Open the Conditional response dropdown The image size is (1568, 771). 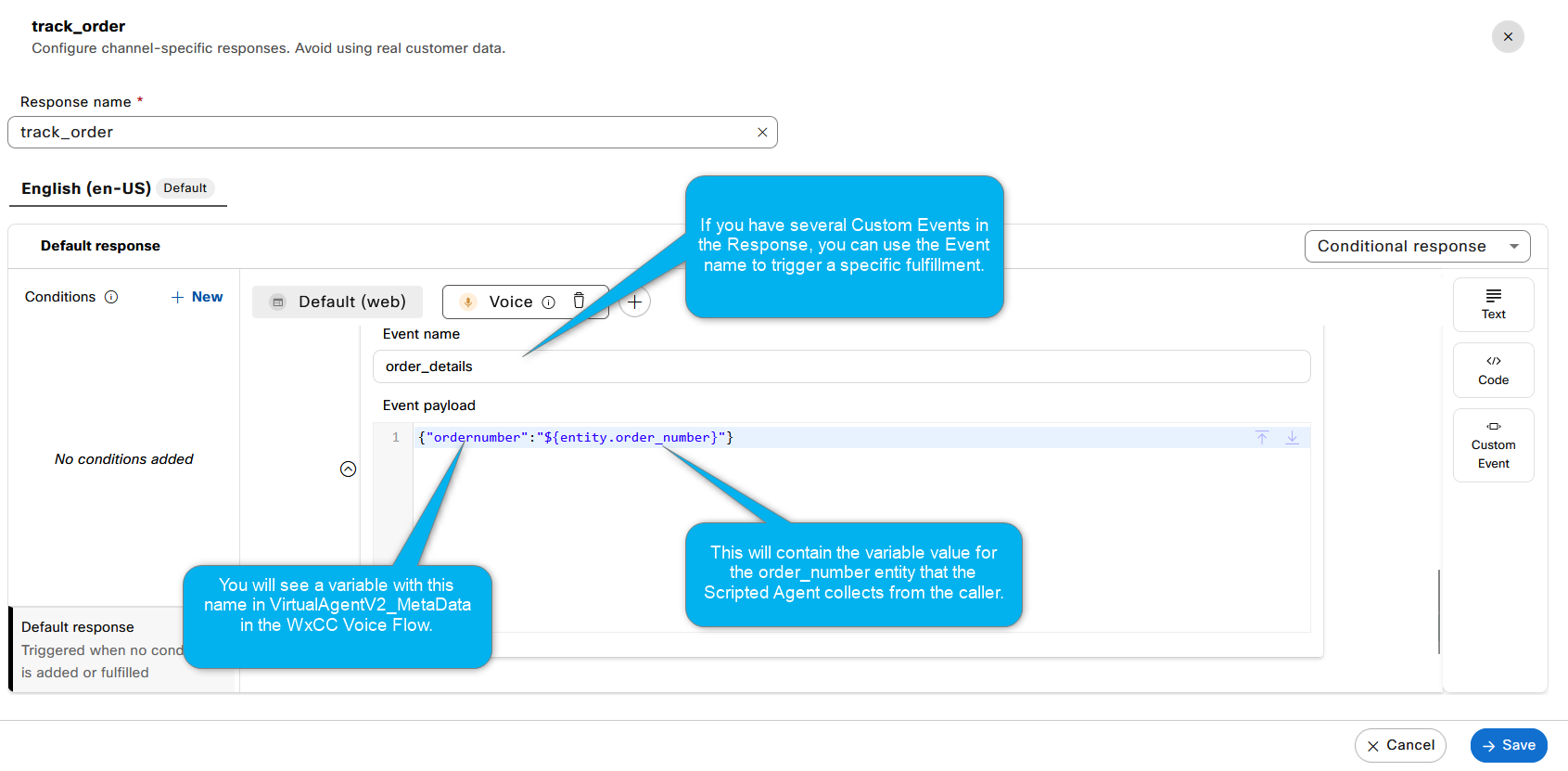pos(1416,246)
